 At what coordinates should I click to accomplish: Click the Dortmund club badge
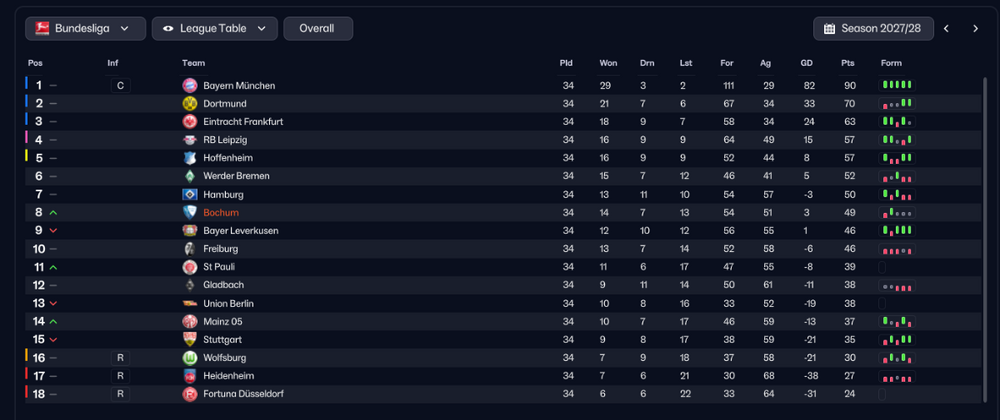click(x=190, y=103)
